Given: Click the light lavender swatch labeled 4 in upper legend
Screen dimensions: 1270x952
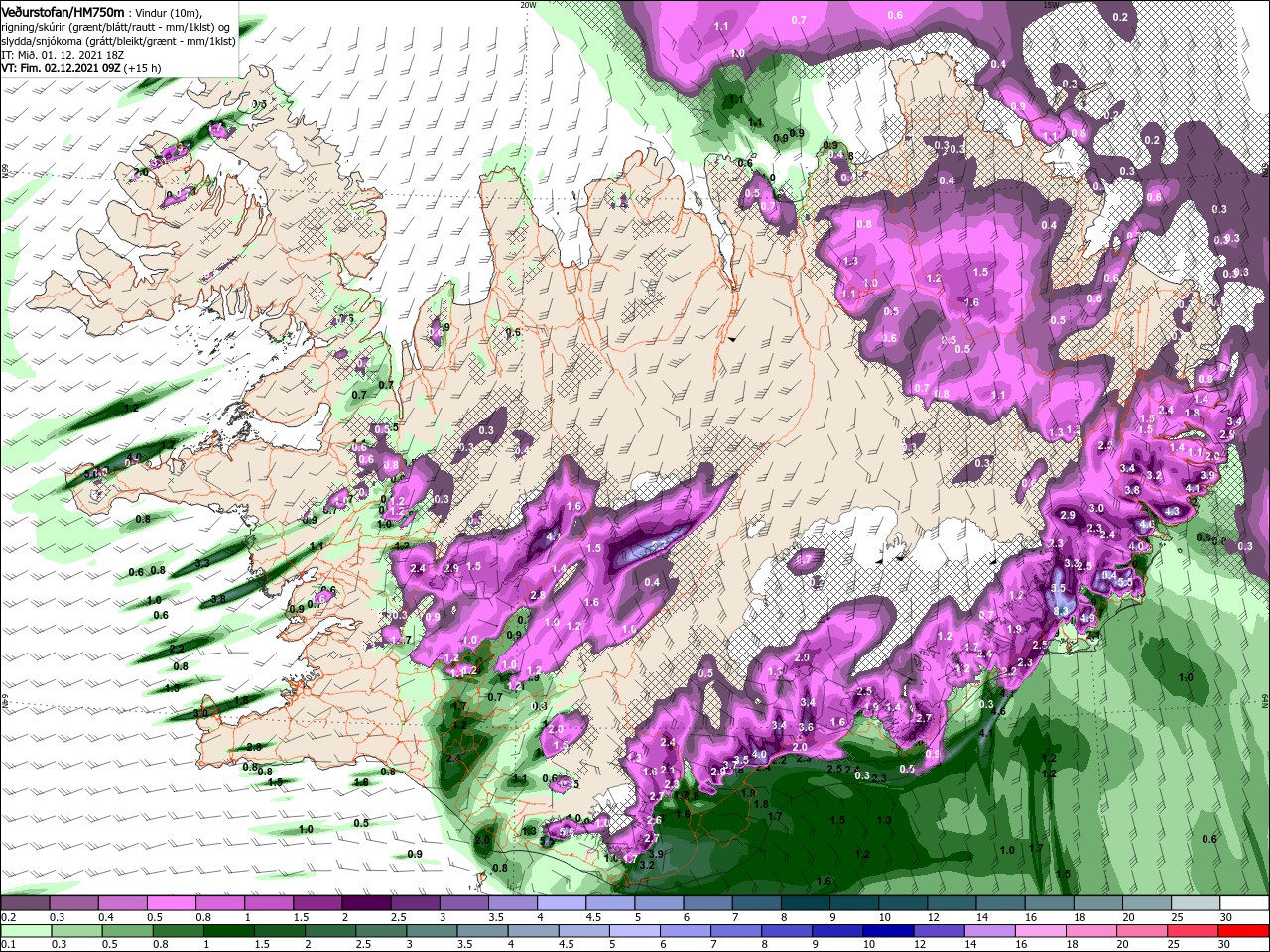Looking at the screenshot, I should (x=560, y=903).
